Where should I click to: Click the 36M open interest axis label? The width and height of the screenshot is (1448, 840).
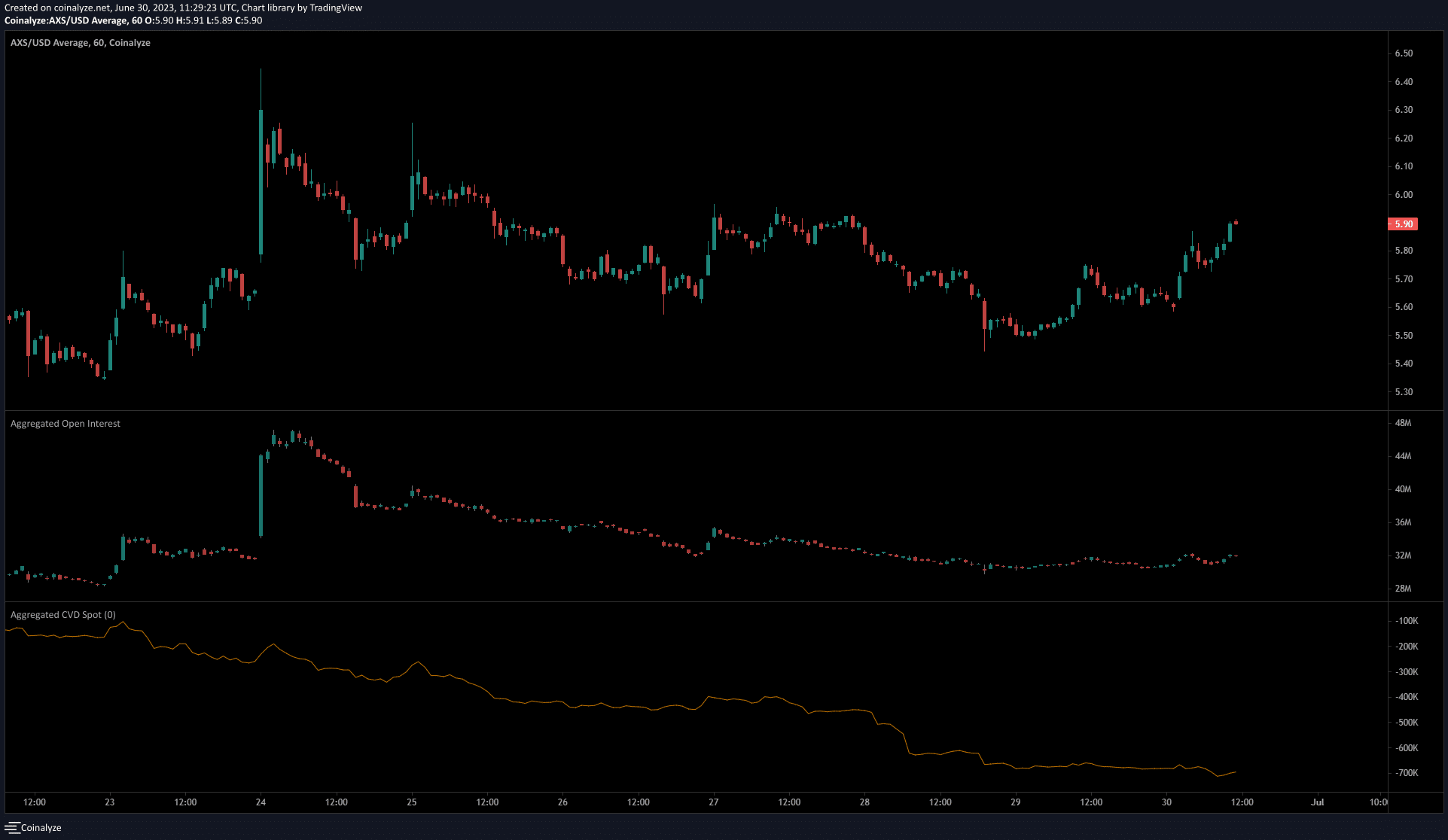(1403, 522)
